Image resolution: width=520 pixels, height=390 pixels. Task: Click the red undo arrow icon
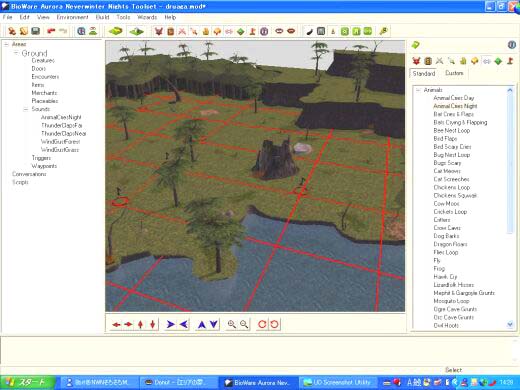point(51,31)
